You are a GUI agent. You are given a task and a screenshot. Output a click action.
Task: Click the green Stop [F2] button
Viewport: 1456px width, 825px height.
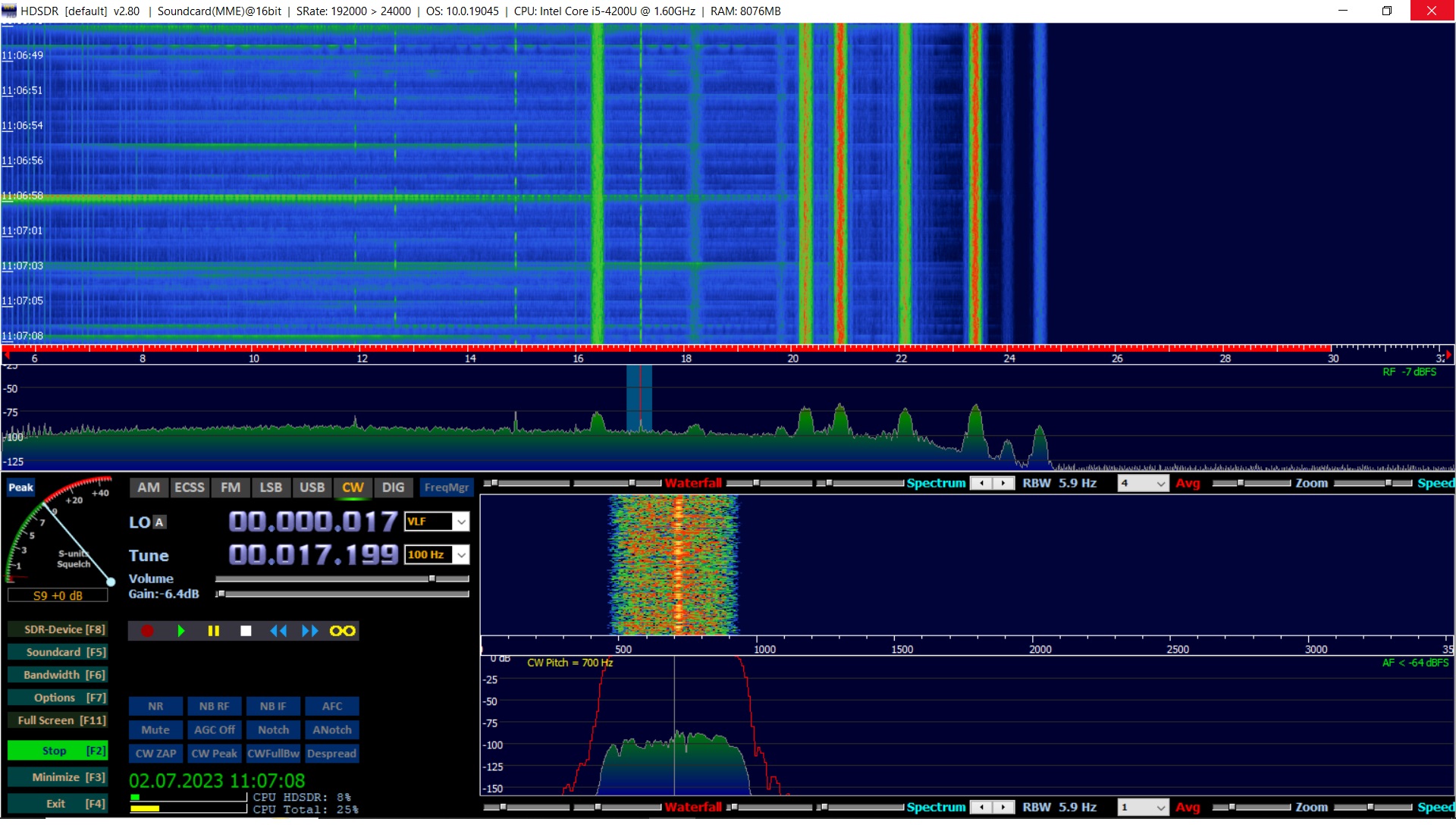58,751
